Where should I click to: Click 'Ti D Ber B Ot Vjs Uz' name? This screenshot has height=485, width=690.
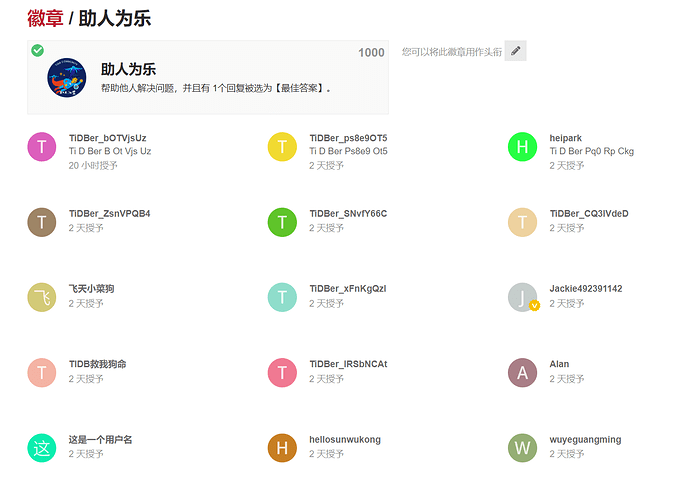point(110,151)
